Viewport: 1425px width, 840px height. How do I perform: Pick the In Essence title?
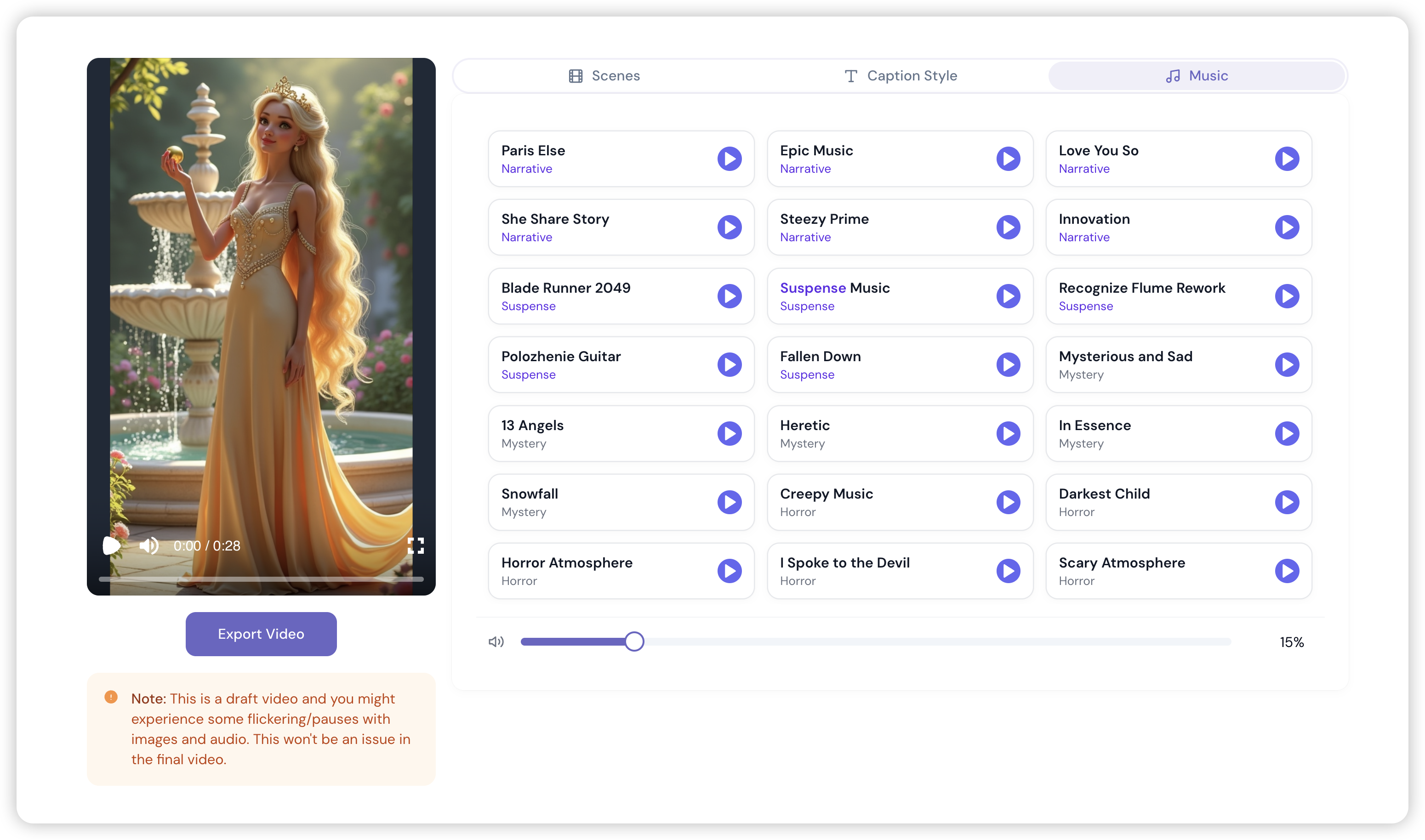point(1094,425)
